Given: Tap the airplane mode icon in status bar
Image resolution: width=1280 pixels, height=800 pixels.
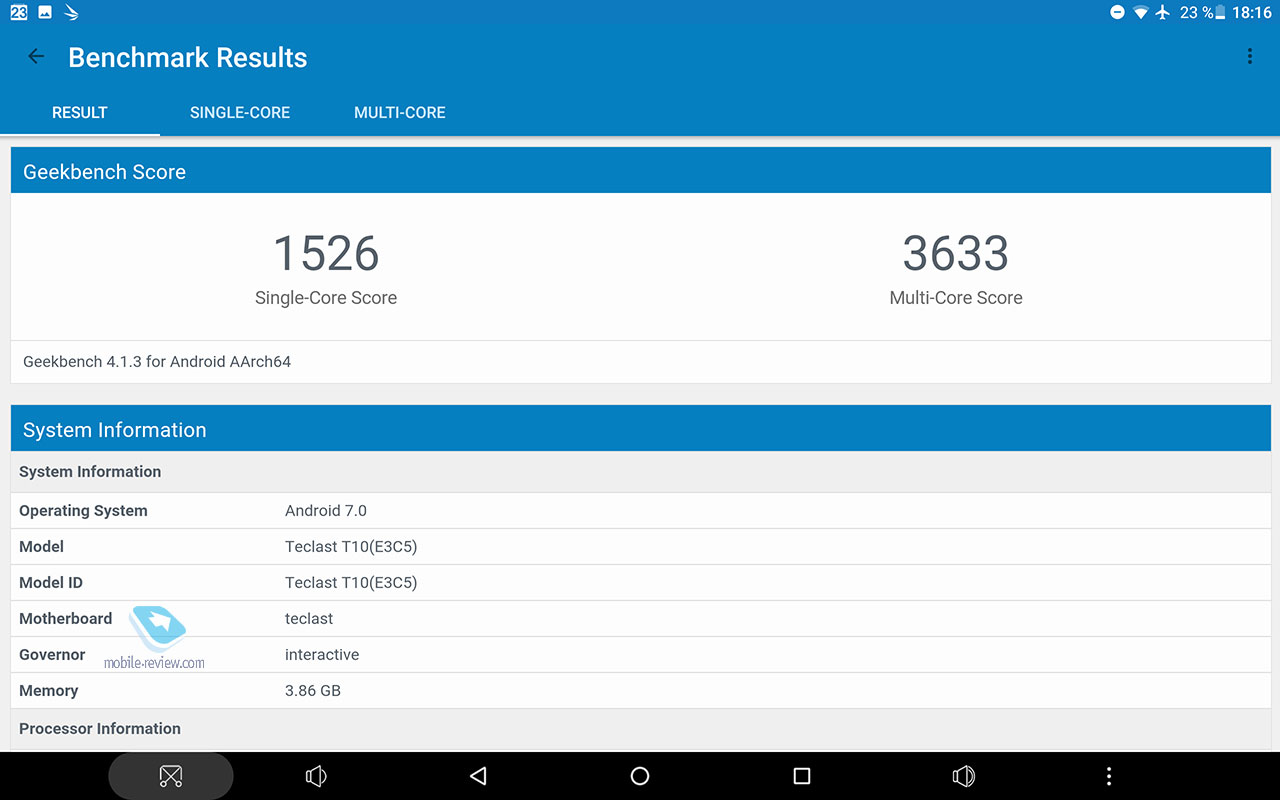Looking at the screenshot, I should click(1163, 13).
